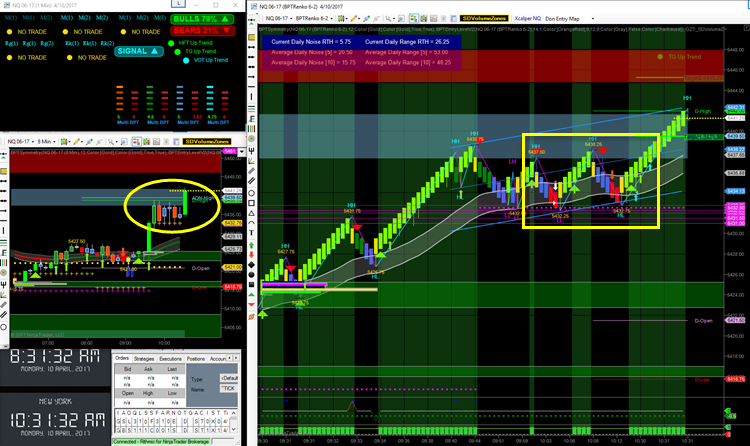750x446 pixels.
Task: Click the Connected - Rithmic status bar entry
Action: tap(161, 442)
